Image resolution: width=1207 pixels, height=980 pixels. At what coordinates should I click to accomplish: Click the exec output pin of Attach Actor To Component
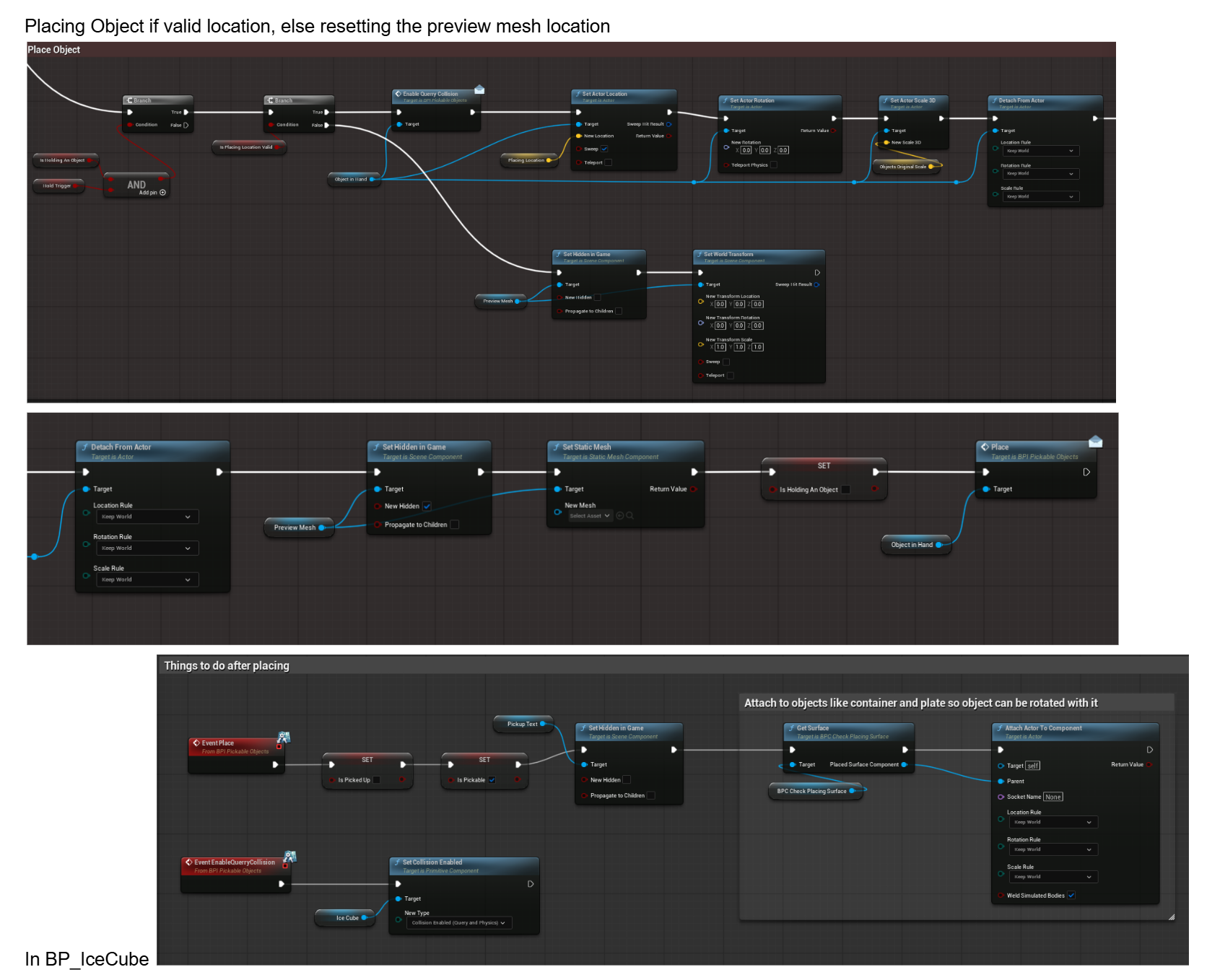coord(1149,750)
